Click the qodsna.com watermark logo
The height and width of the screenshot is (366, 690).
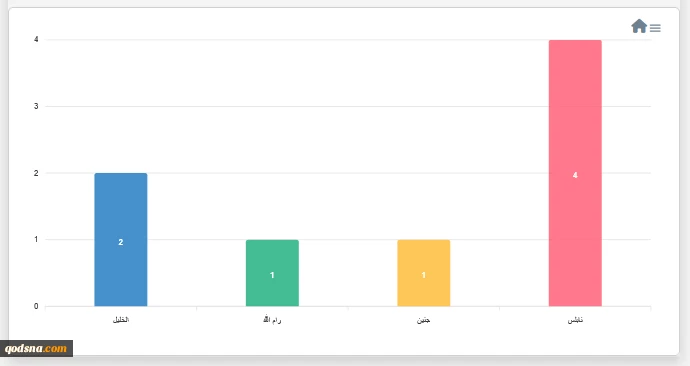[x=36, y=348]
